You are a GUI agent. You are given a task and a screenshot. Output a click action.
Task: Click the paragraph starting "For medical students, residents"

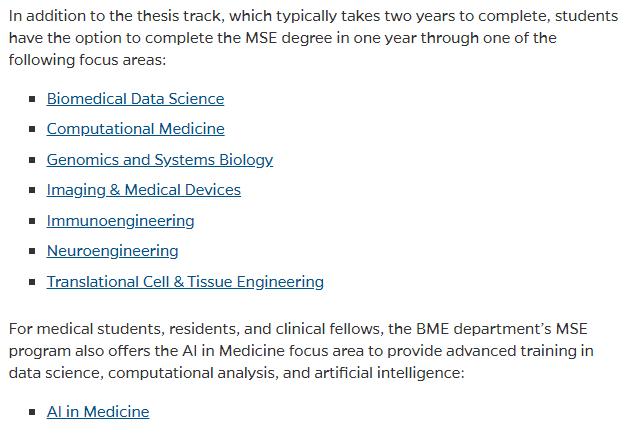click(x=301, y=351)
